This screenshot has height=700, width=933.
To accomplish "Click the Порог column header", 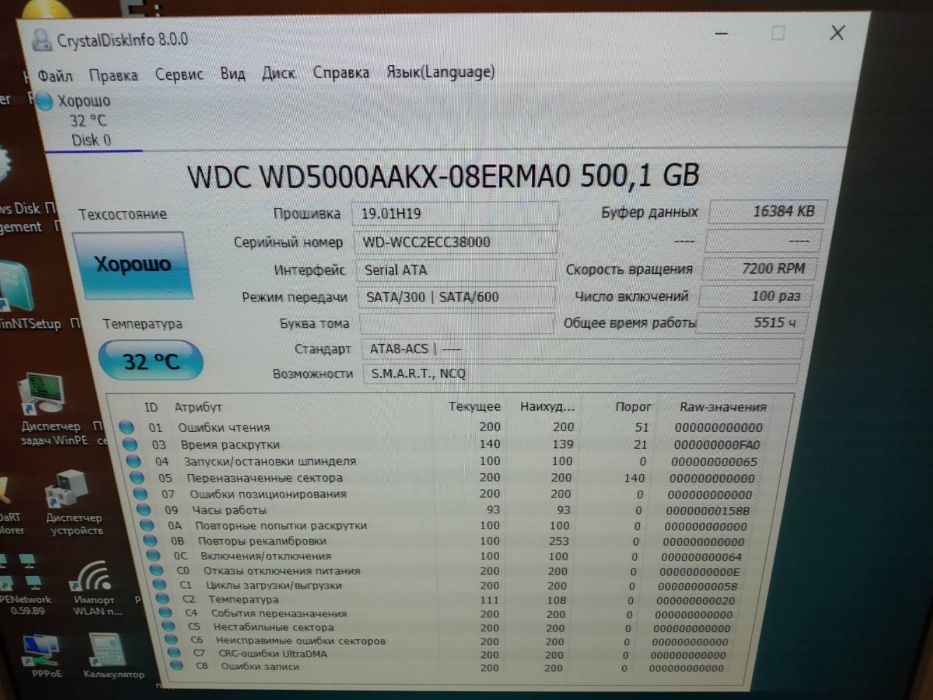I will (x=633, y=407).
